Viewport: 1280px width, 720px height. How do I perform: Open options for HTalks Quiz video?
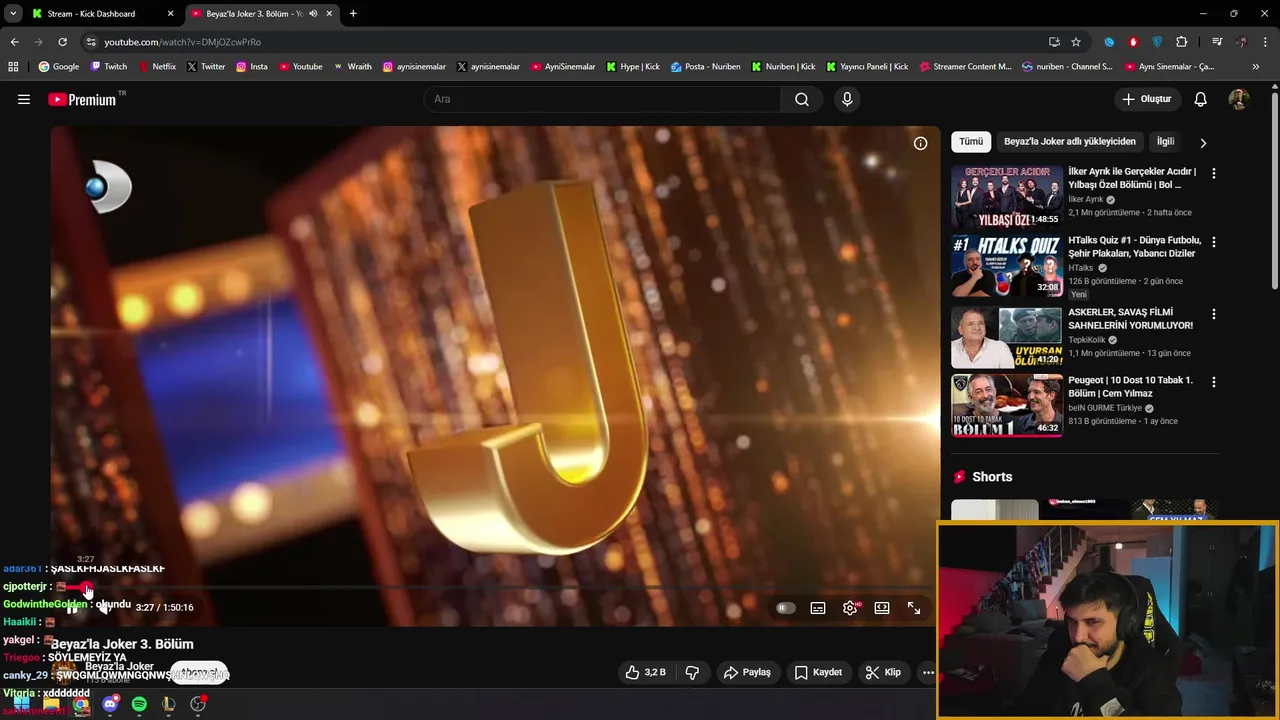click(1214, 242)
